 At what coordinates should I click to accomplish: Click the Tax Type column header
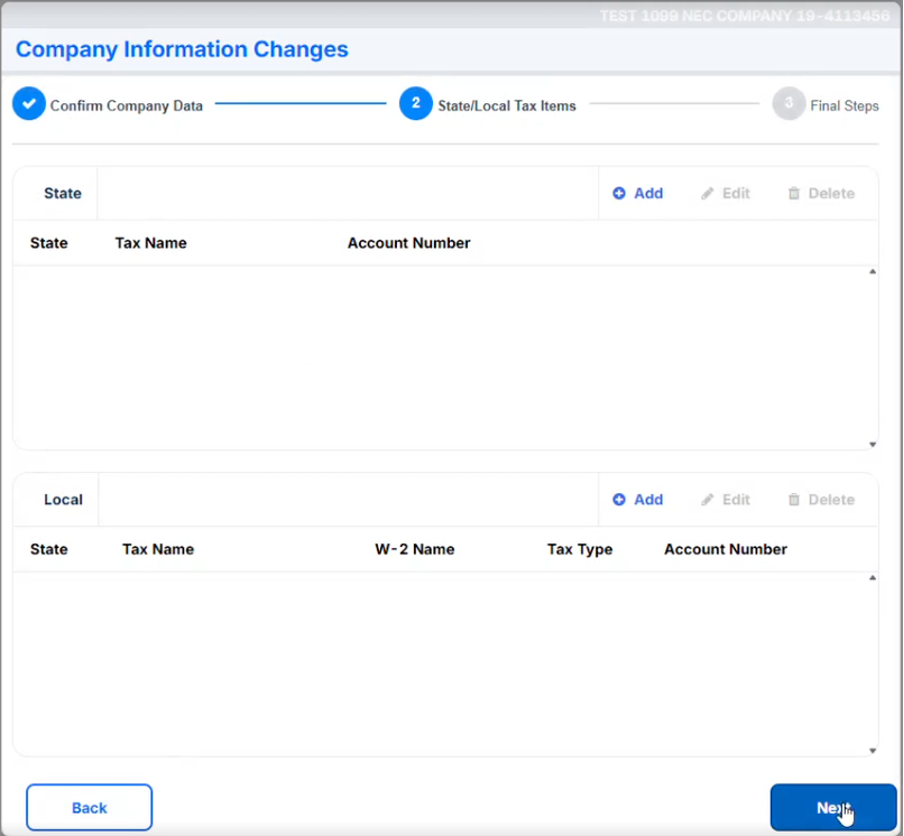coord(580,549)
